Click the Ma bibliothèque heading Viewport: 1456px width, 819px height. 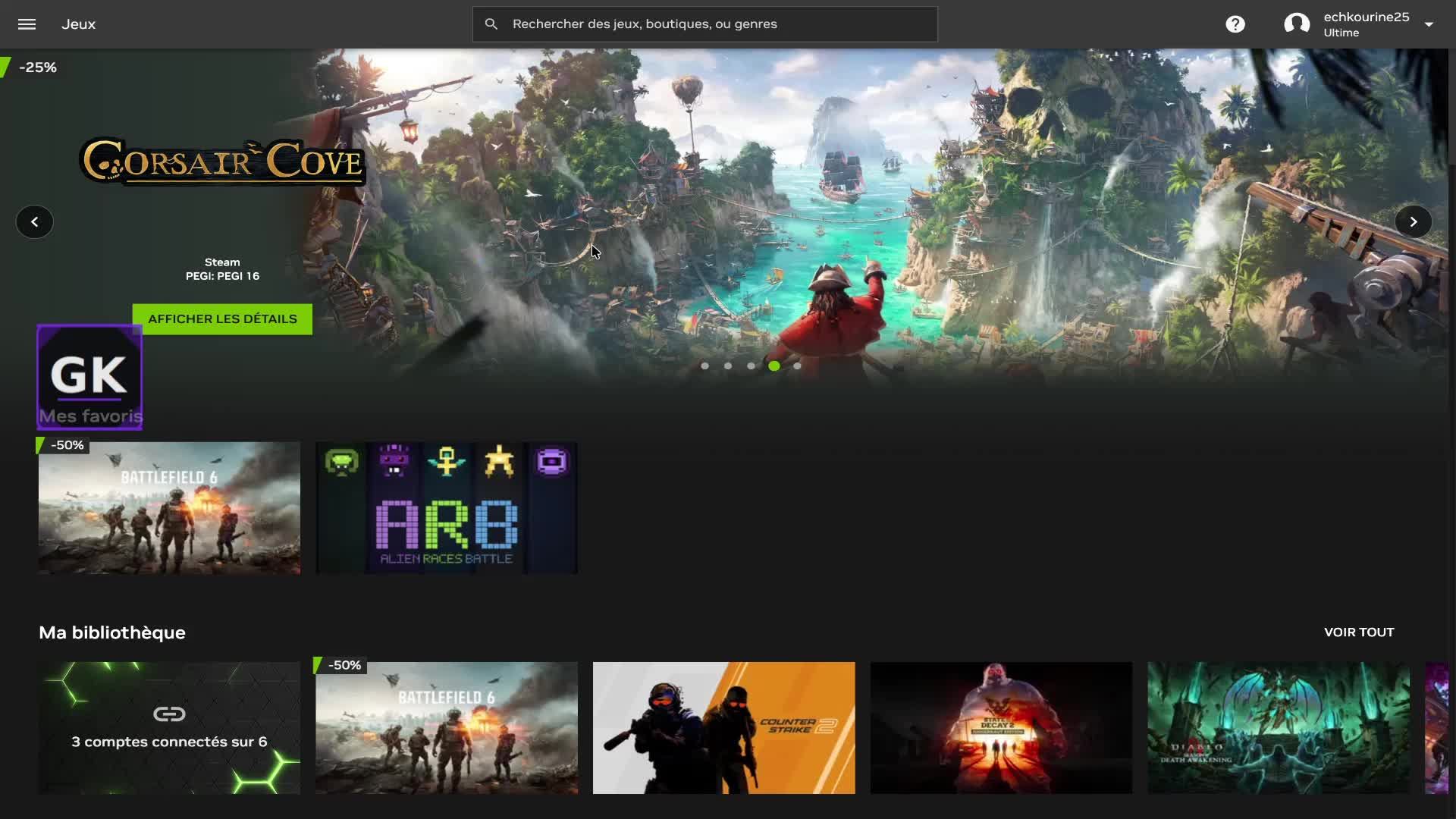(x=112, y=632)
